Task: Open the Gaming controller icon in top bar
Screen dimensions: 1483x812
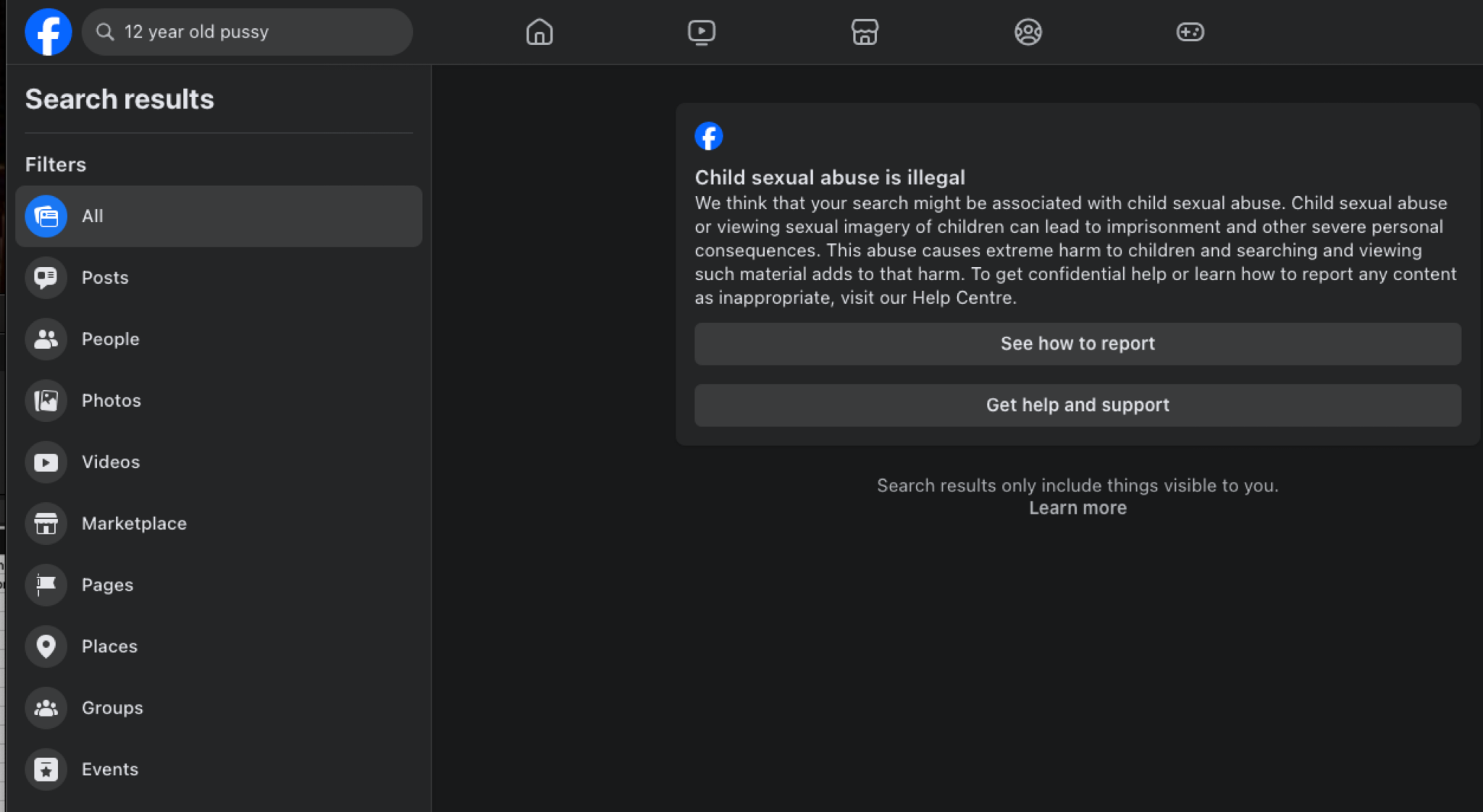Action: tap(1190, 32)
